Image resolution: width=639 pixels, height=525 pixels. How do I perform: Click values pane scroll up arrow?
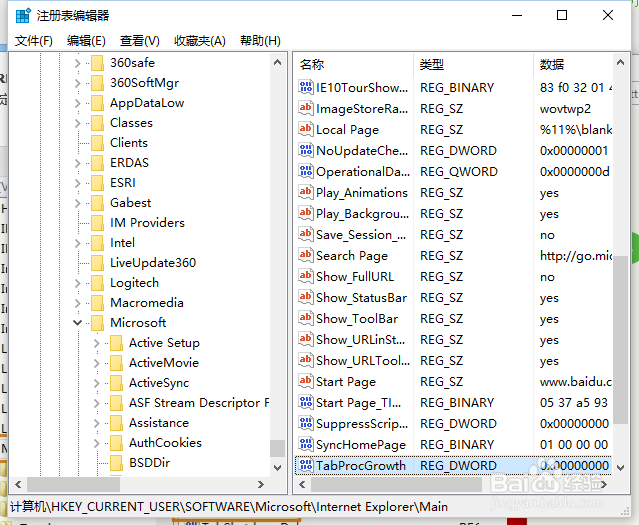click(620, 62)
